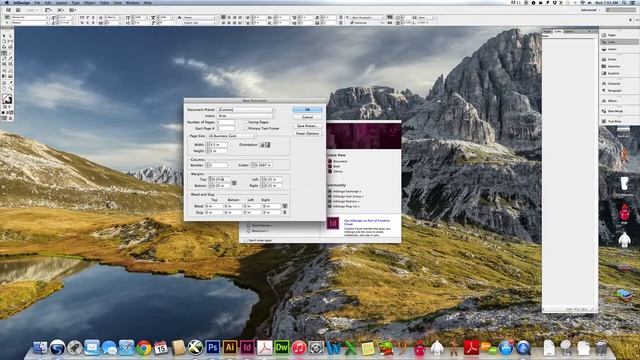Click the Right margin field

(271, 186)
